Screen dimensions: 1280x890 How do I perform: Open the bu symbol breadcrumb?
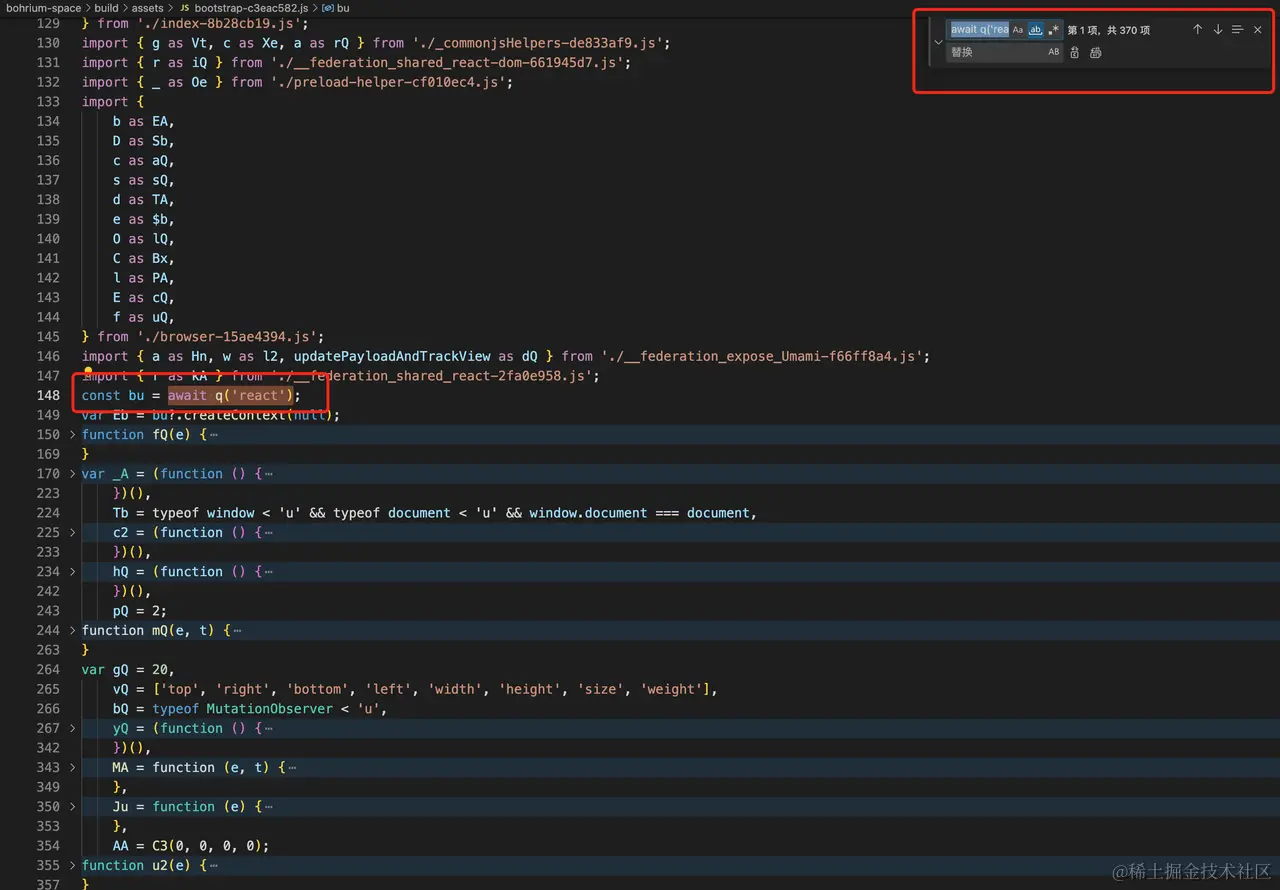point(336,8)
